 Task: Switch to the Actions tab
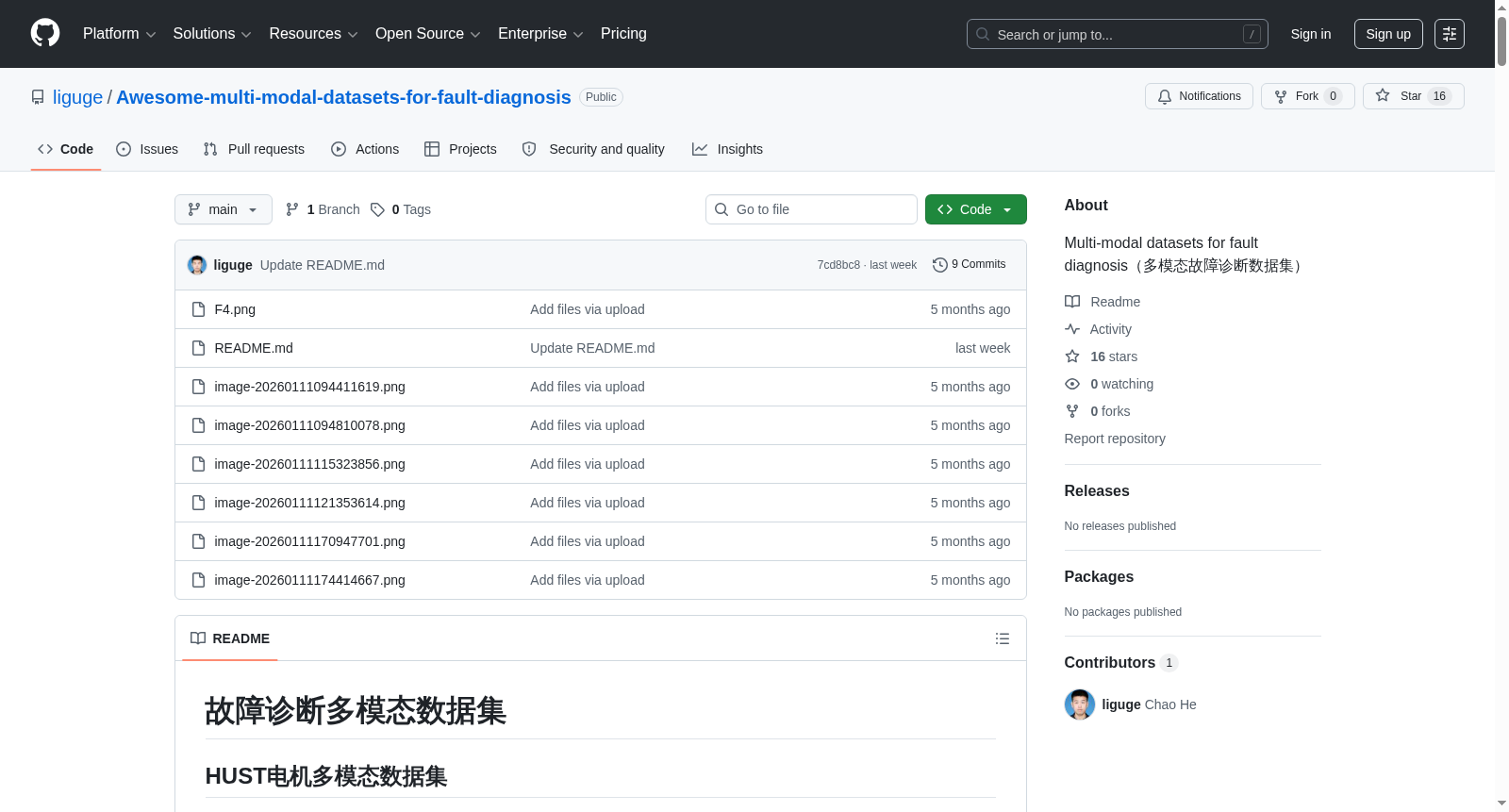coord(365,149)
